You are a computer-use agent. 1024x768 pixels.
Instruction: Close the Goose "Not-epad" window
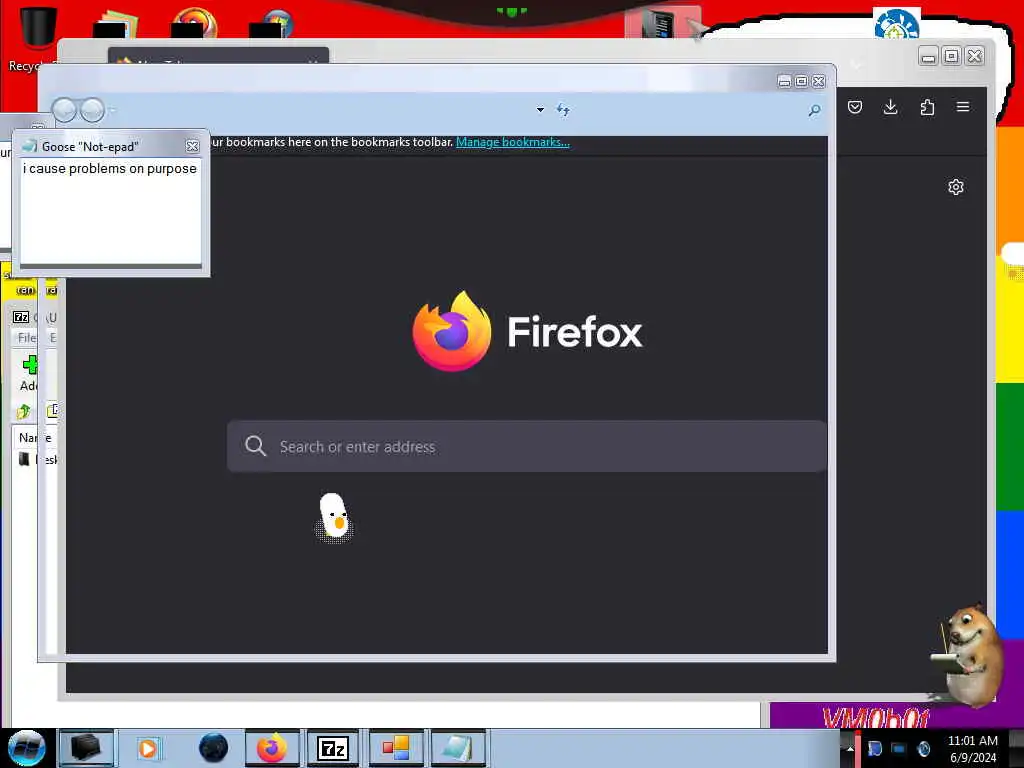tap(192, 146)
